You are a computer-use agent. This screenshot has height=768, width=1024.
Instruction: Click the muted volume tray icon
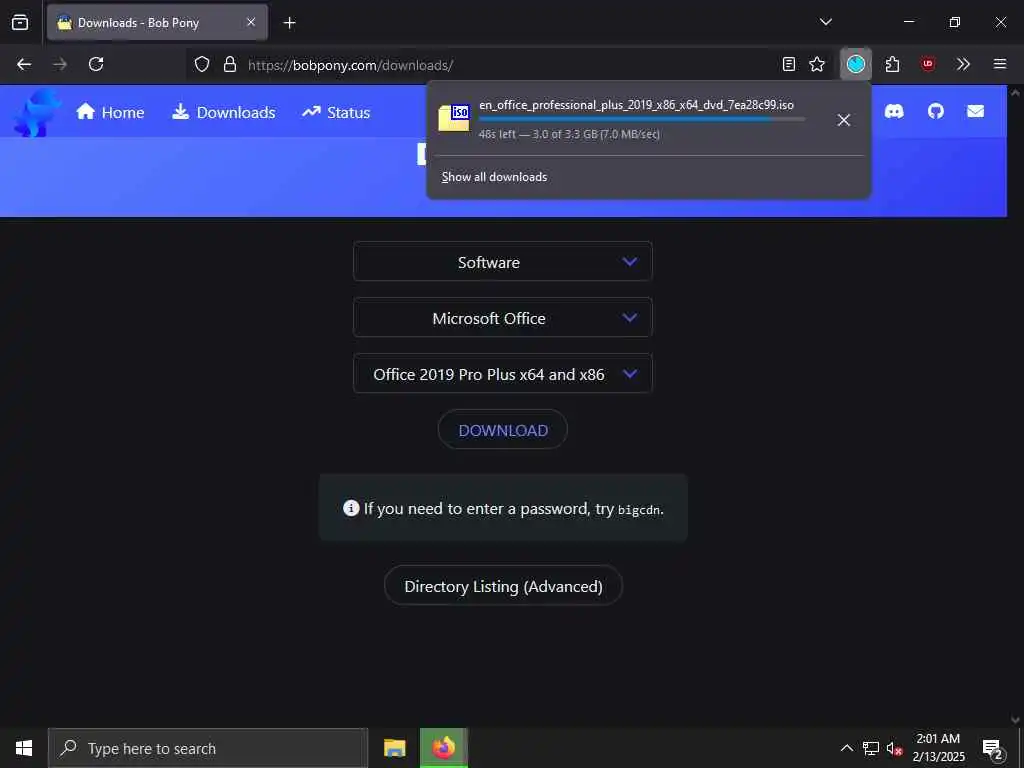point(894,748)
